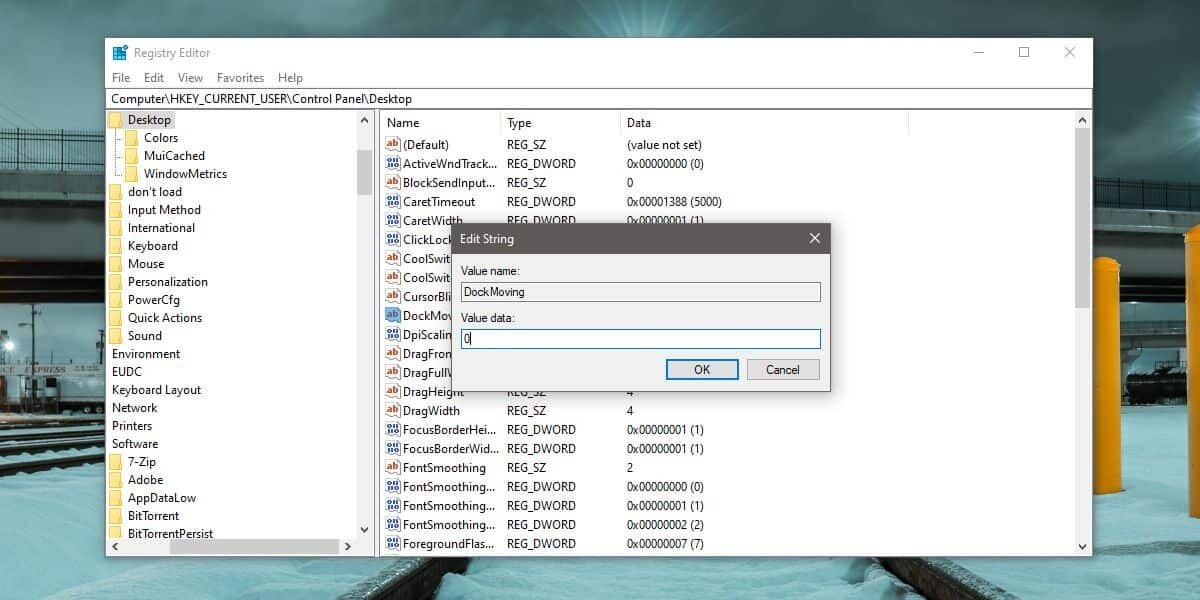The image size is (1200, 600).
Task: Click the Registry Editor icon in the title bar
Action: (x=119, y=51)
